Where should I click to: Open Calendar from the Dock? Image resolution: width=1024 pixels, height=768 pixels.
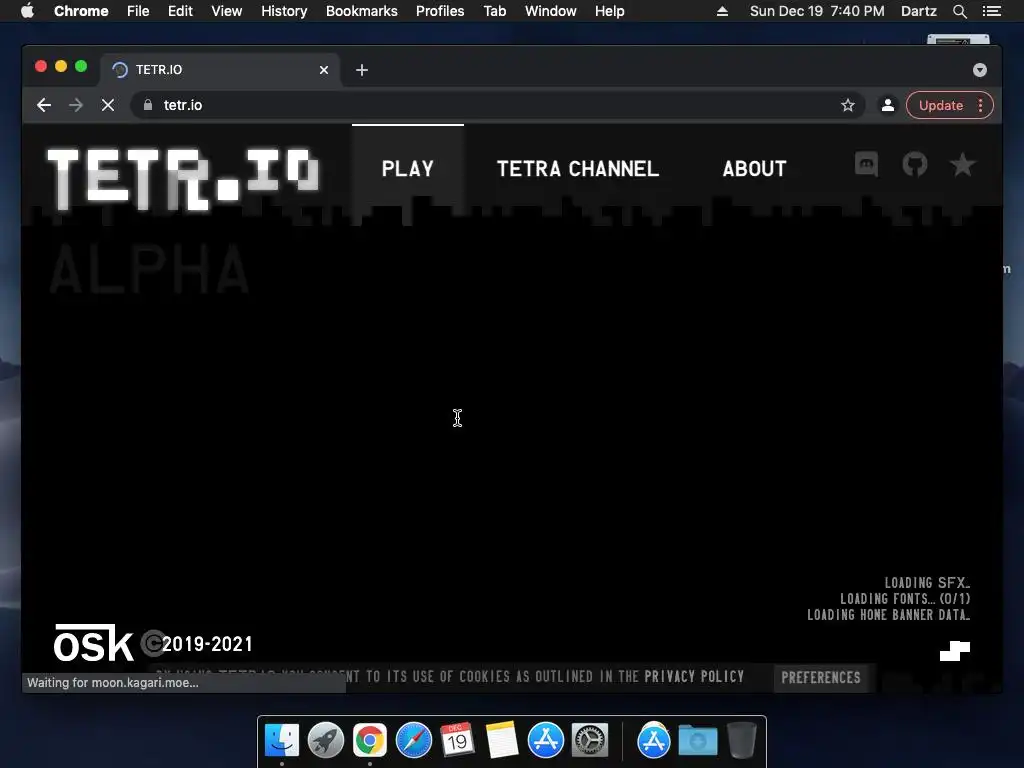457,741
